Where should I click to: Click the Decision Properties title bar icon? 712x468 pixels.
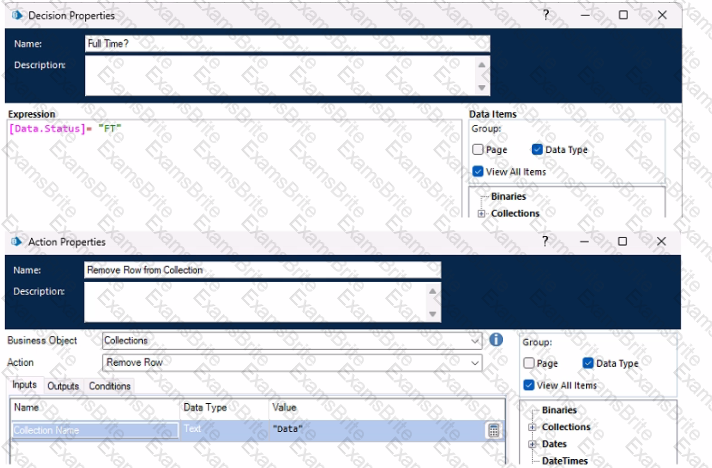coord(17,16)
